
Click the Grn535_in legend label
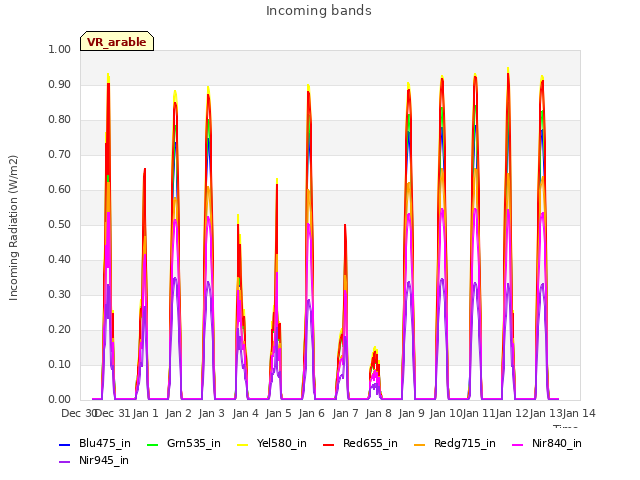(194, 443)
